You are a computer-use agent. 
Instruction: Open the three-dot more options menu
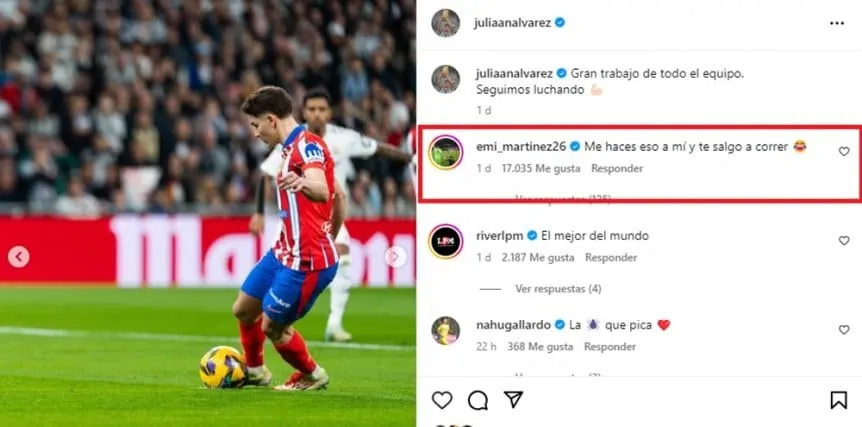coord(837,23)
